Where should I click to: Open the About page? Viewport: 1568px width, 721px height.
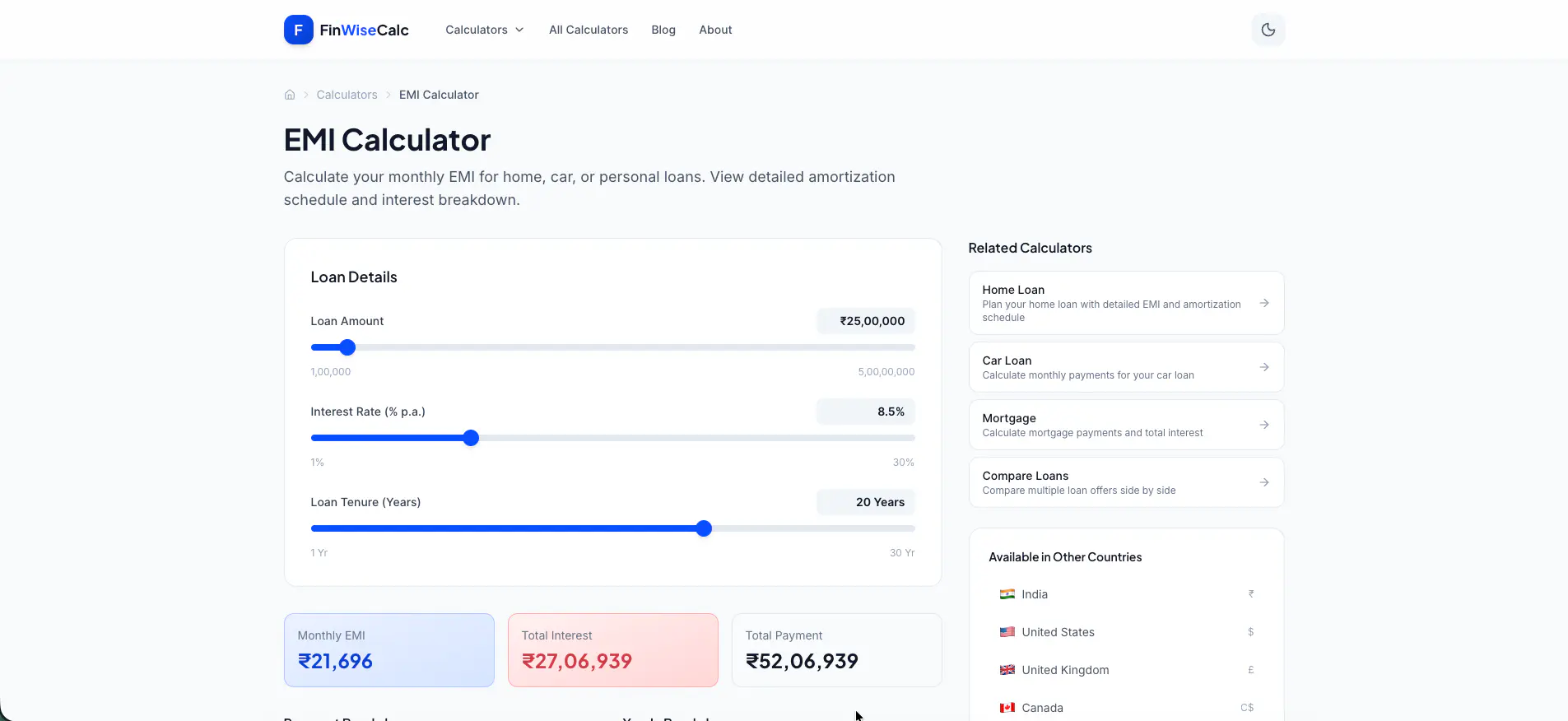[x=714, y=30]
